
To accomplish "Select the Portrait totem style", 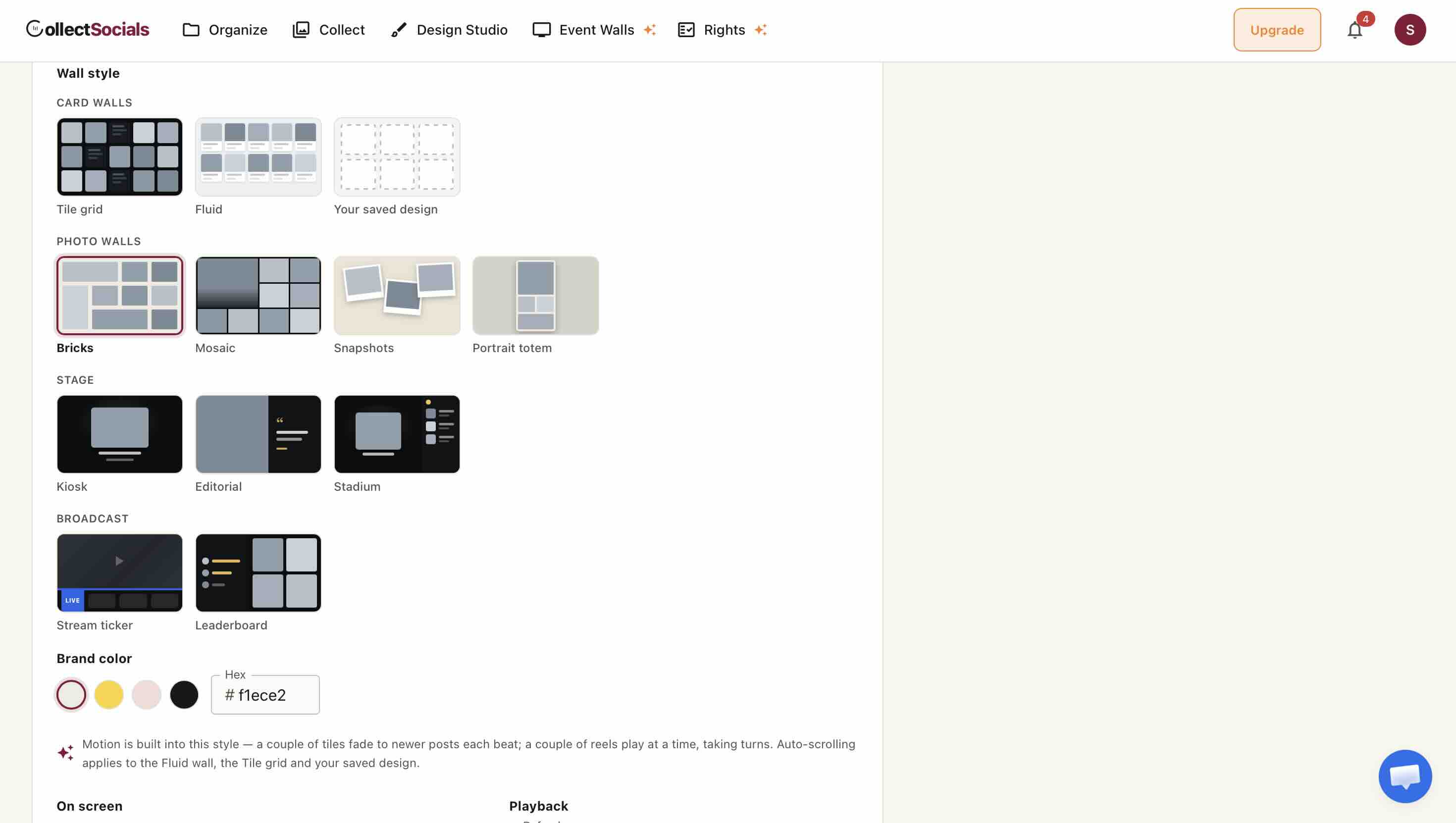I will pos(535,295).
